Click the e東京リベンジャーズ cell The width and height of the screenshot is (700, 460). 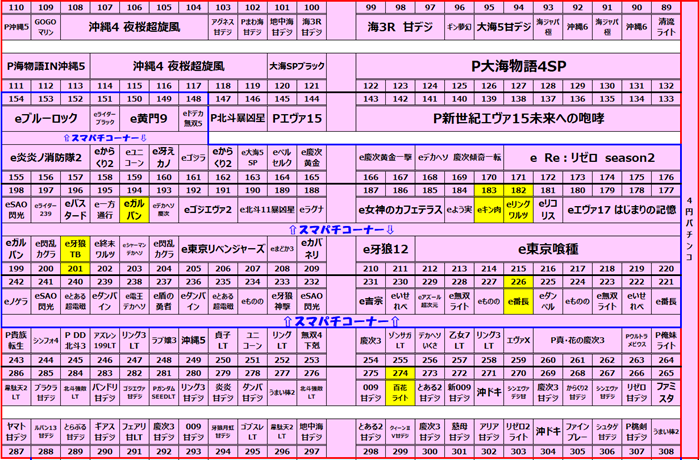[223, 249]
